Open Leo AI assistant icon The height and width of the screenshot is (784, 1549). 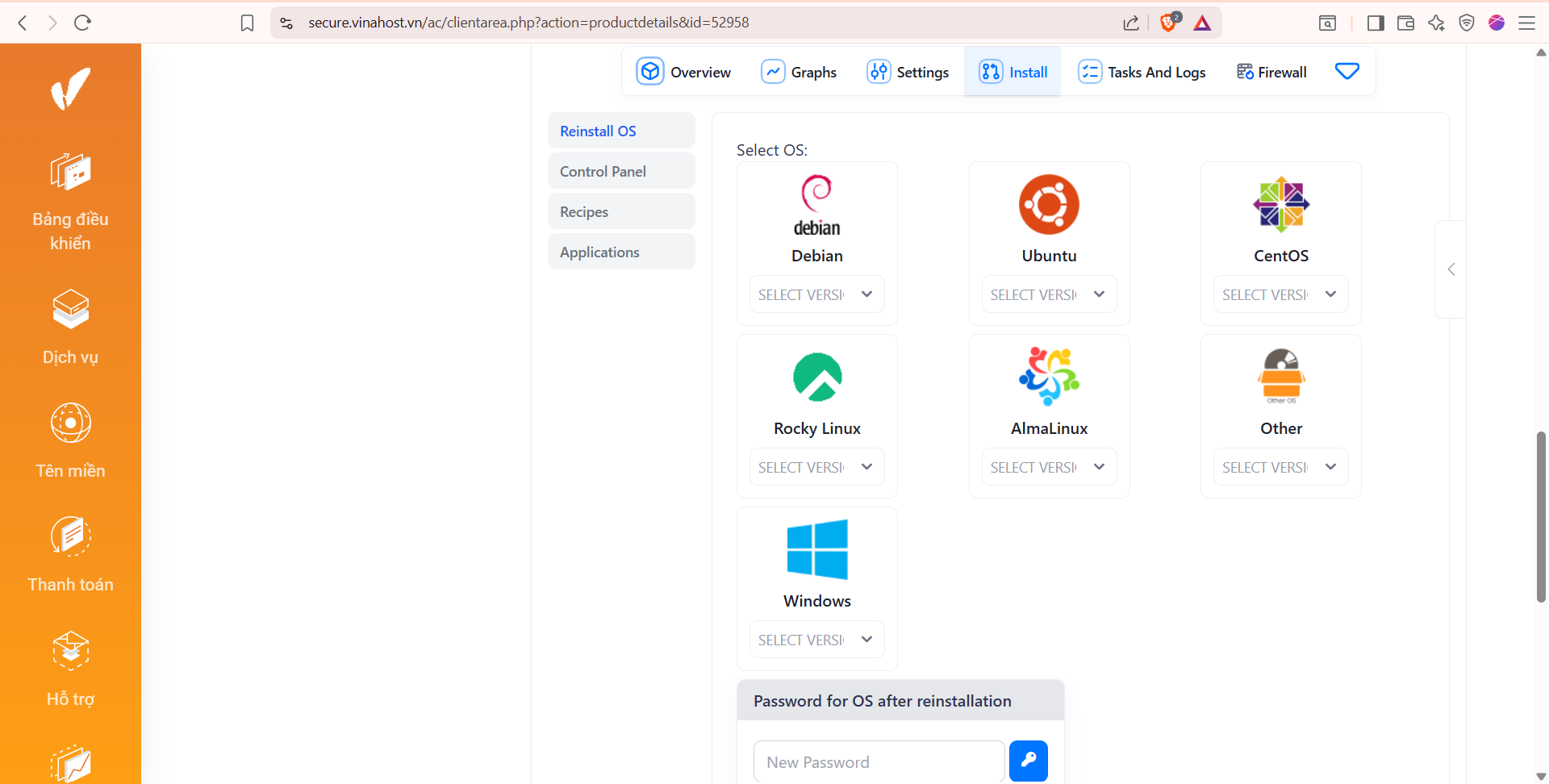[x=1436, y=23]
